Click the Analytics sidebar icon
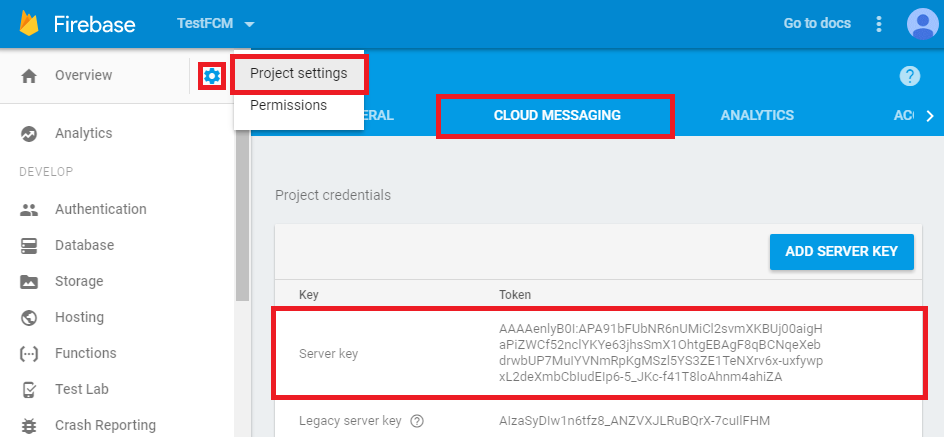Image resolution: width=944 pixels, height=437 pixels. coord(29,134)
